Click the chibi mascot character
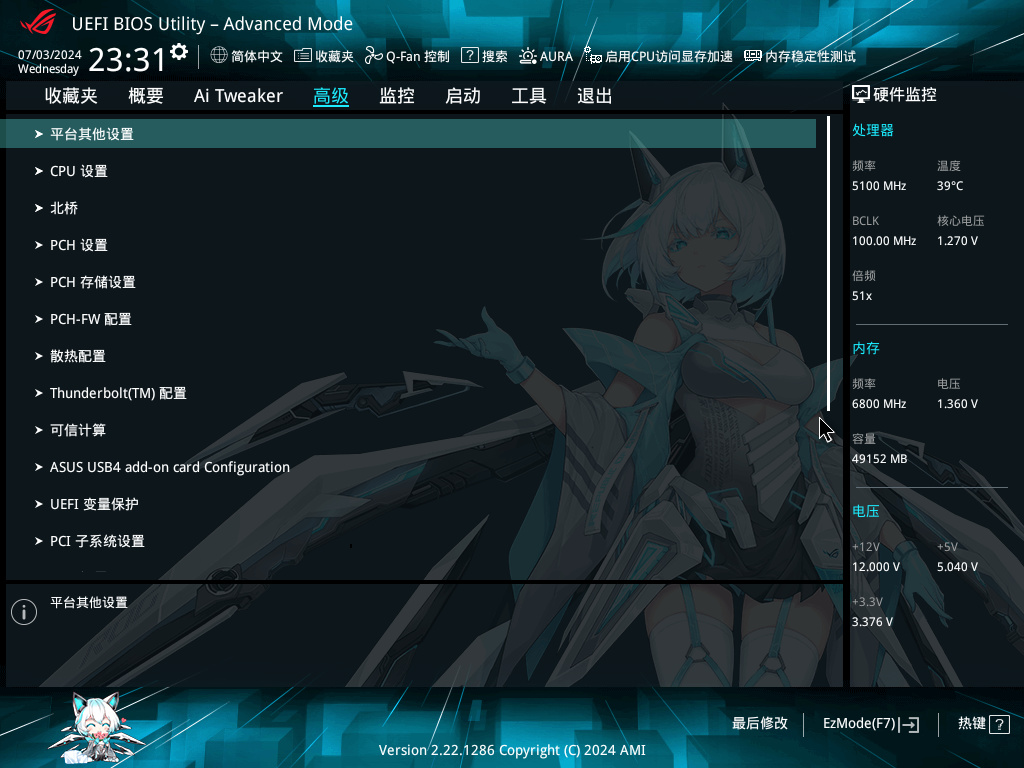 98,728
